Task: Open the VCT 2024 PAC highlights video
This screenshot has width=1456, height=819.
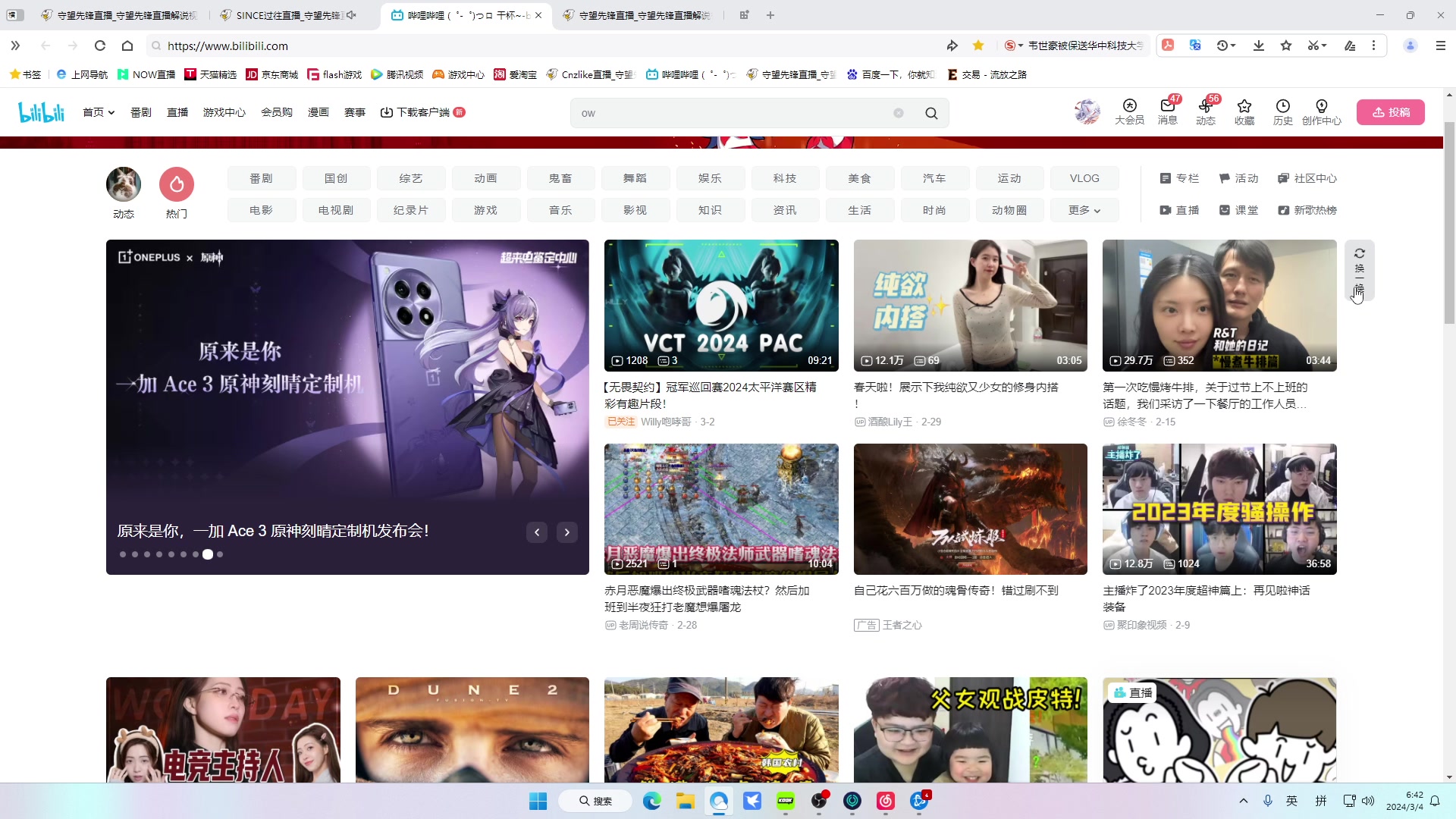Action: pos(721,306)
